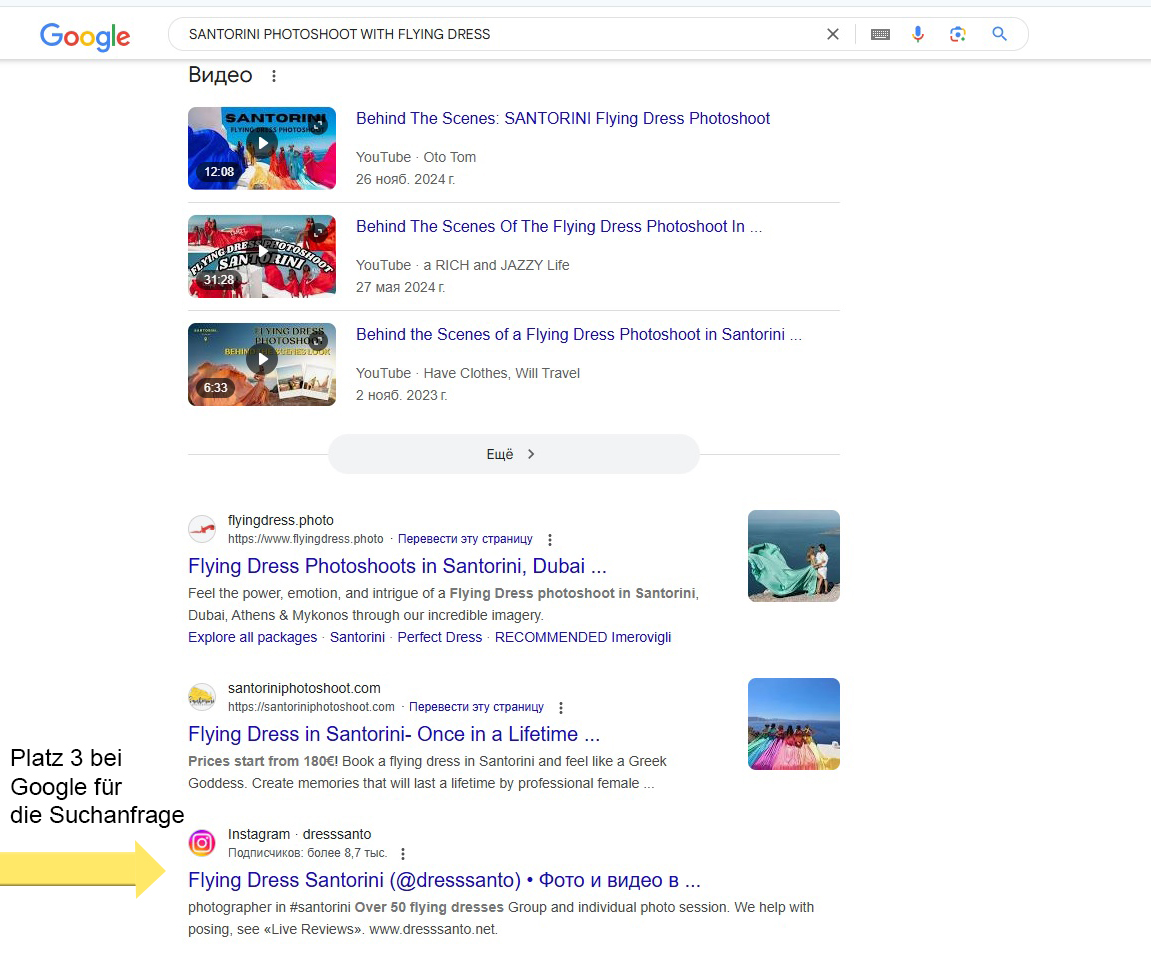Open 'Flying Dress Santorini (@dresssanto)' result title

pyautogui.click(x=444, y=880)
